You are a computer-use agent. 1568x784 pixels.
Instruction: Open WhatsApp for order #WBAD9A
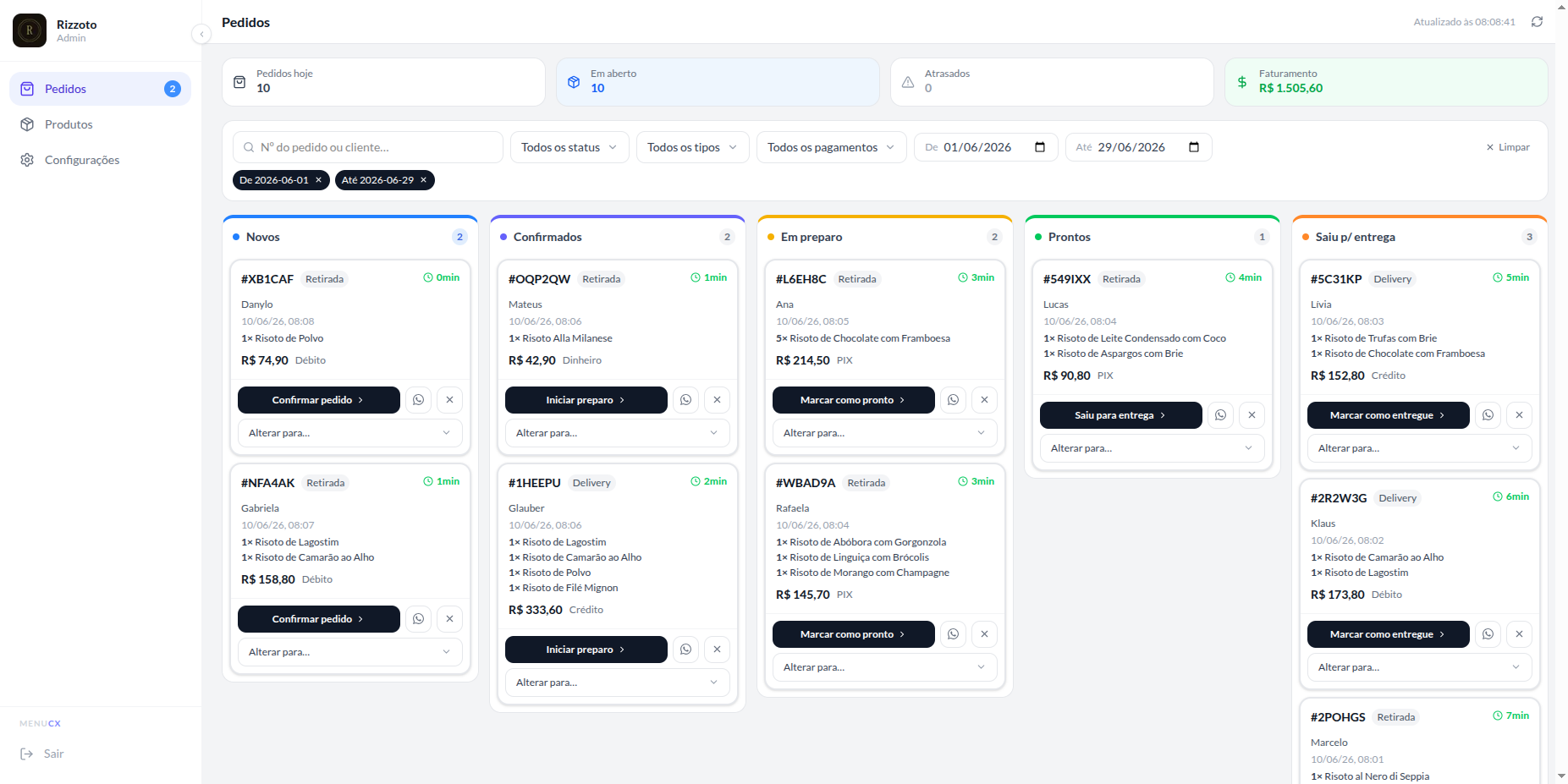coord(953,634)
